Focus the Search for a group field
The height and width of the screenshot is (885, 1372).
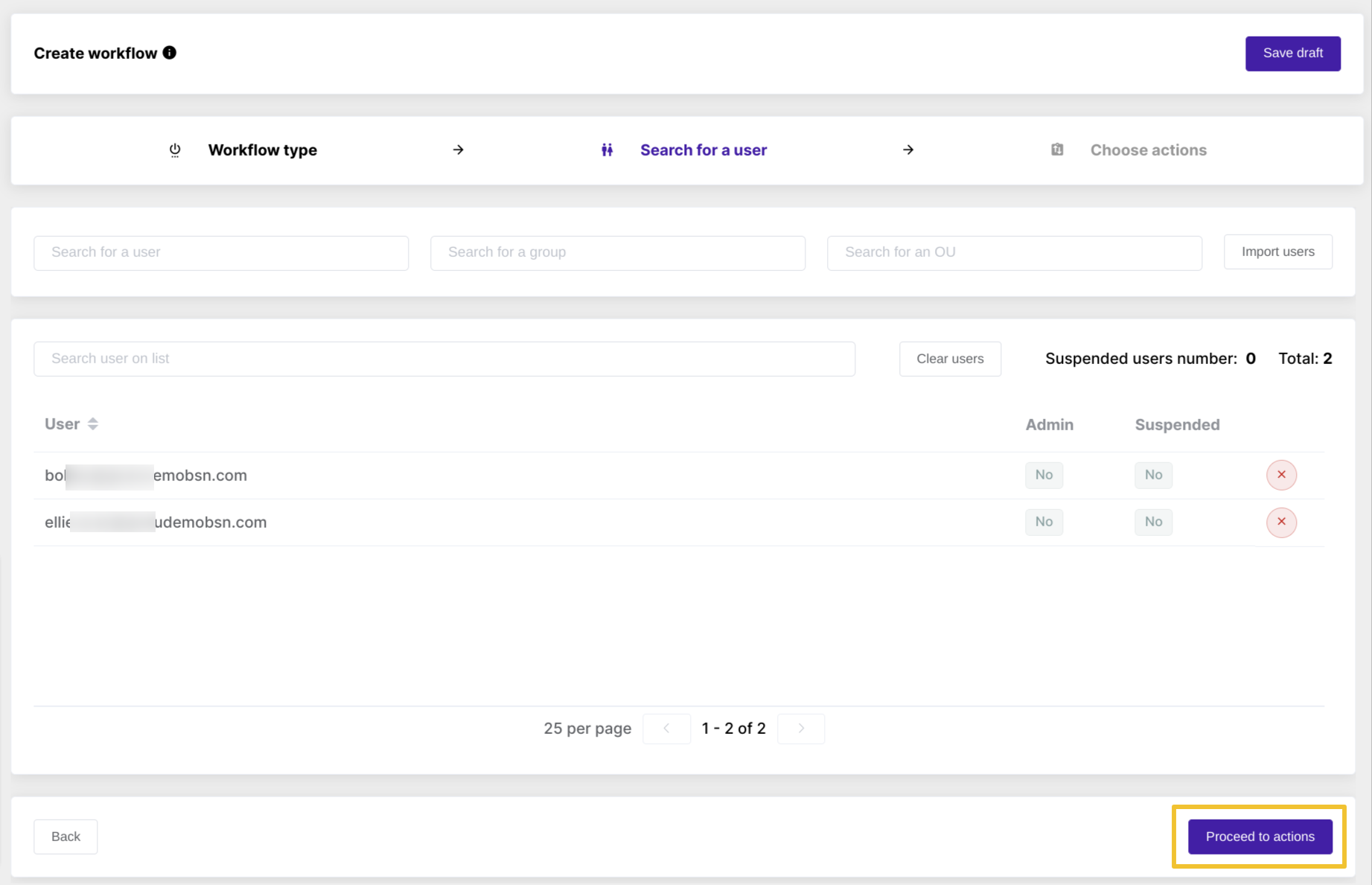(618, 253)
